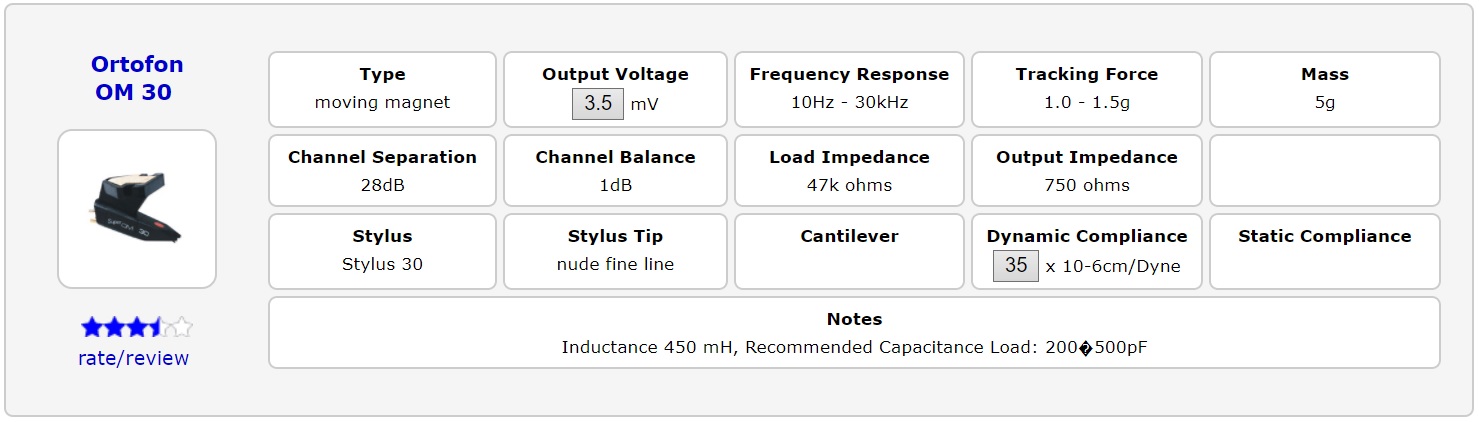The height and width of the screenshot is (422, 1479).
Task: Focus the Dynamic Compliance value field
Action: pos(1016,265)
